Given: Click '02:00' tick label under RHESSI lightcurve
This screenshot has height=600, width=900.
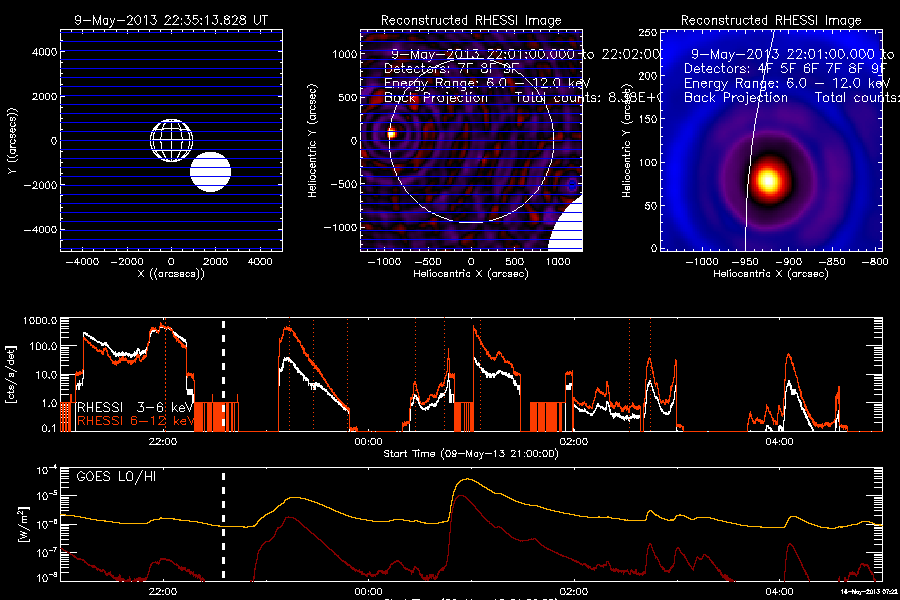Looking at the screenshot, I should click(x=573, y=441).
